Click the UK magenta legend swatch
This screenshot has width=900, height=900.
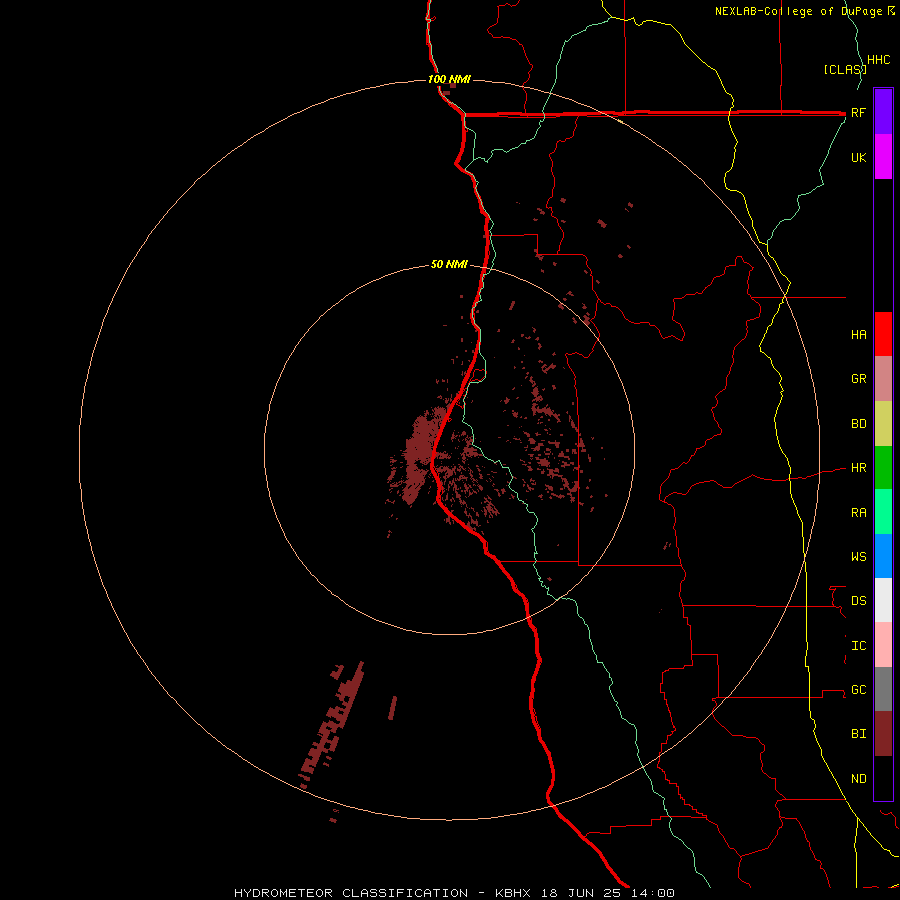pyautogui.click(x=883, y=157)
